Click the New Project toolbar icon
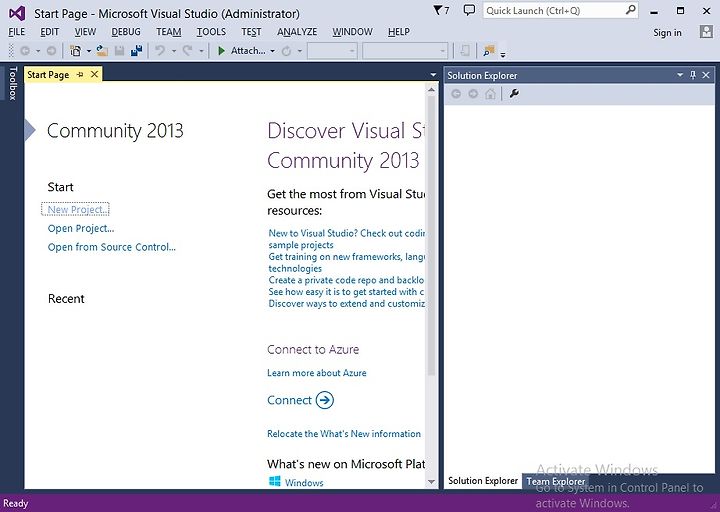The width and height of the screenshot is (720, 512). 76,51
